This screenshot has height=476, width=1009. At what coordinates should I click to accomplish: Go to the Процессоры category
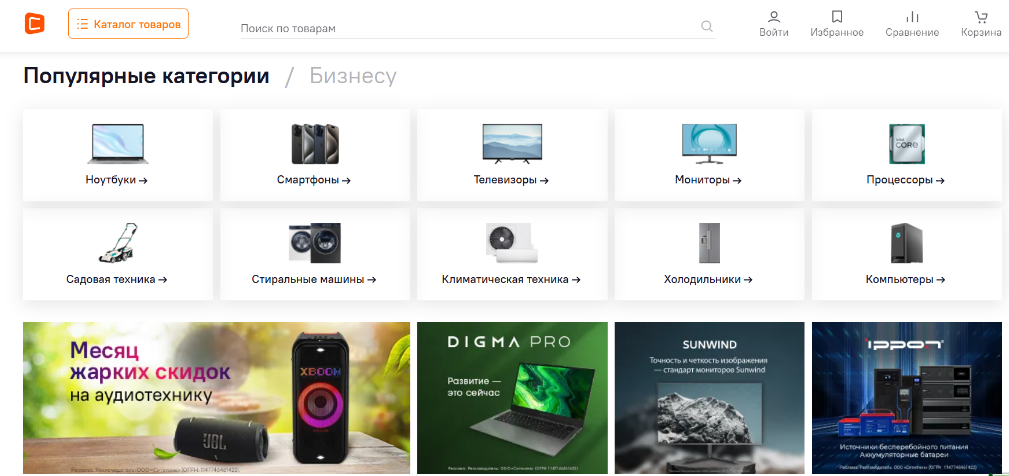(x=905, y=180)
